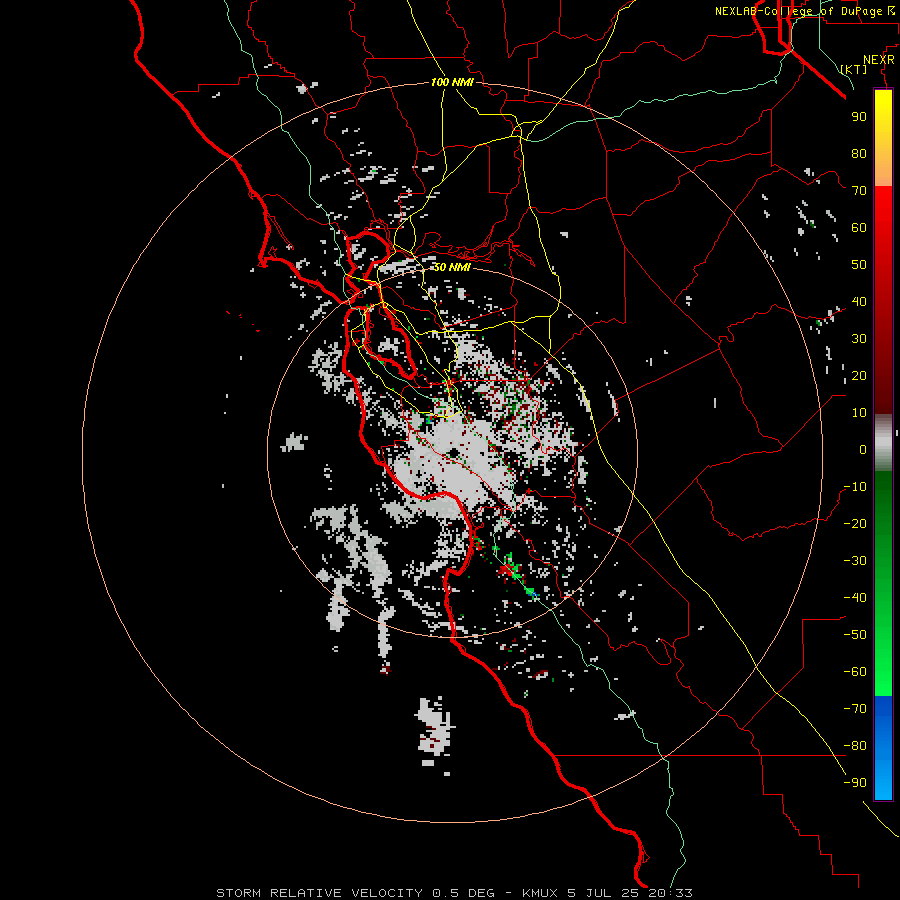The width and height of the screenshot is (900, 900).
Task: Click the 70 value on the velocity scale
Action: 859,191
